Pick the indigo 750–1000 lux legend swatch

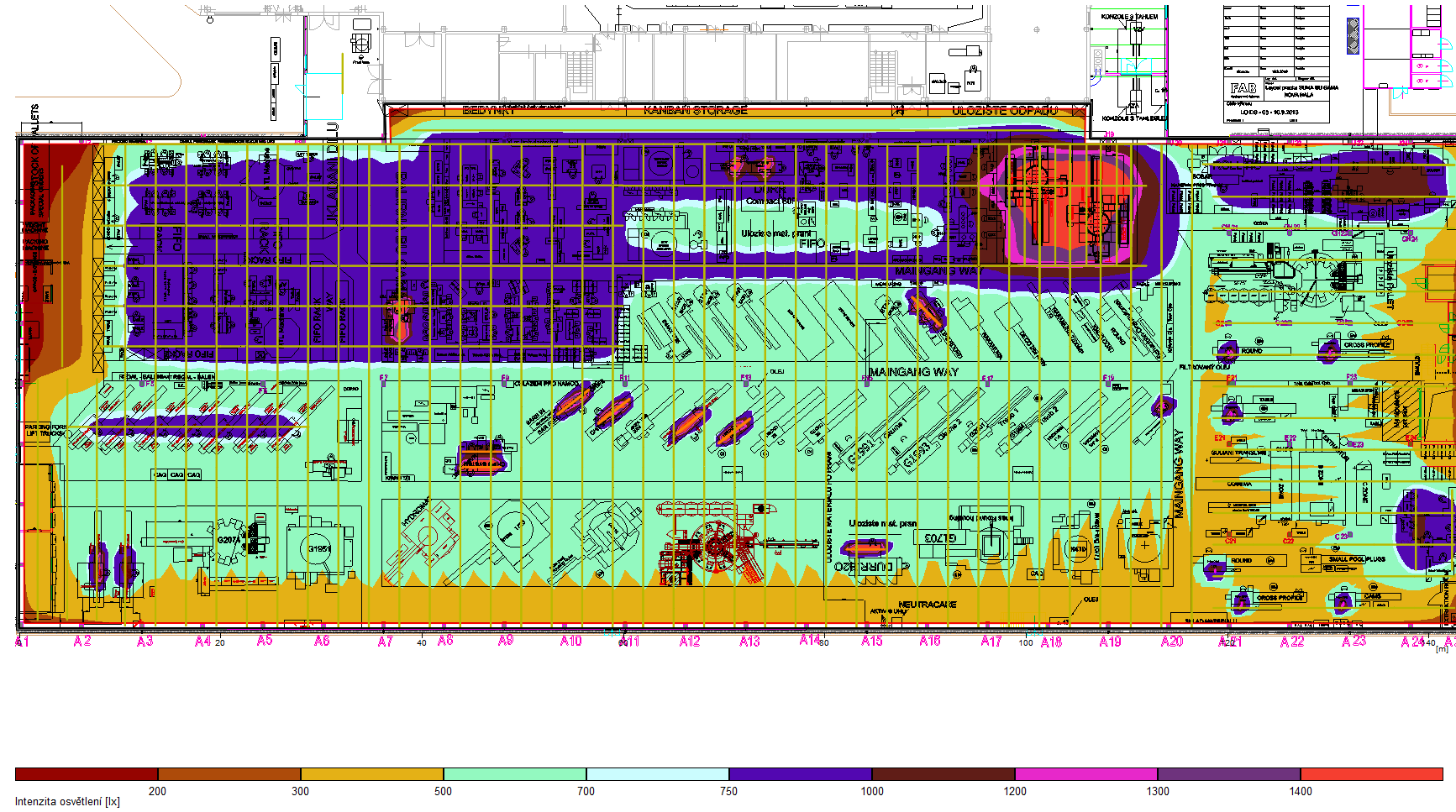pyautogui.click(x=801, y=774)
